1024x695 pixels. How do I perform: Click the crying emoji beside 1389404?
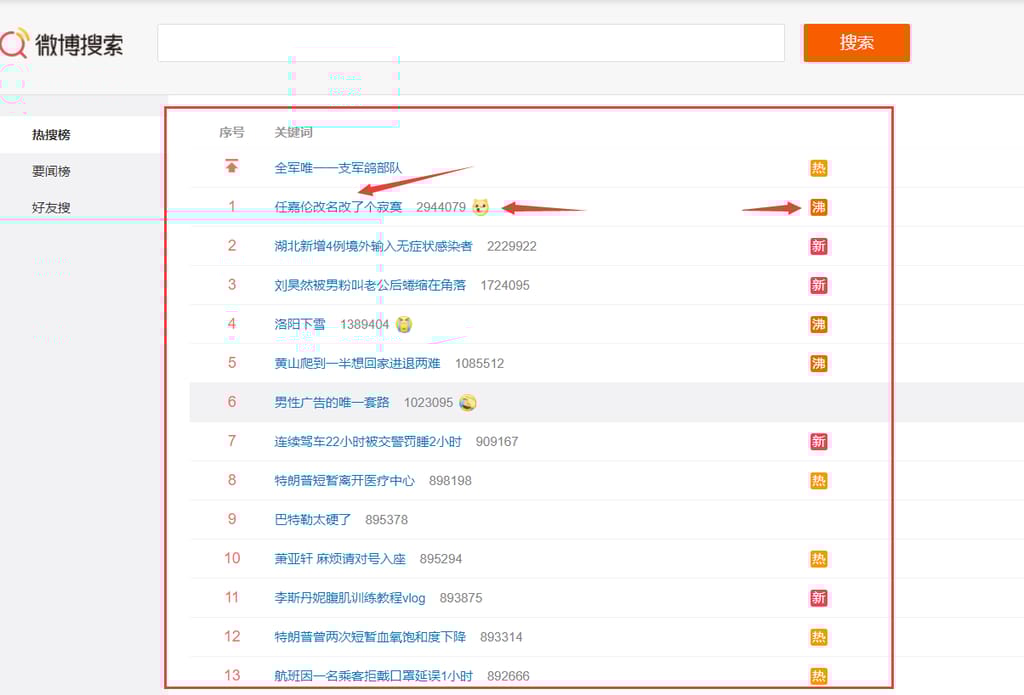pyautogui.click(x=404, y=325)
